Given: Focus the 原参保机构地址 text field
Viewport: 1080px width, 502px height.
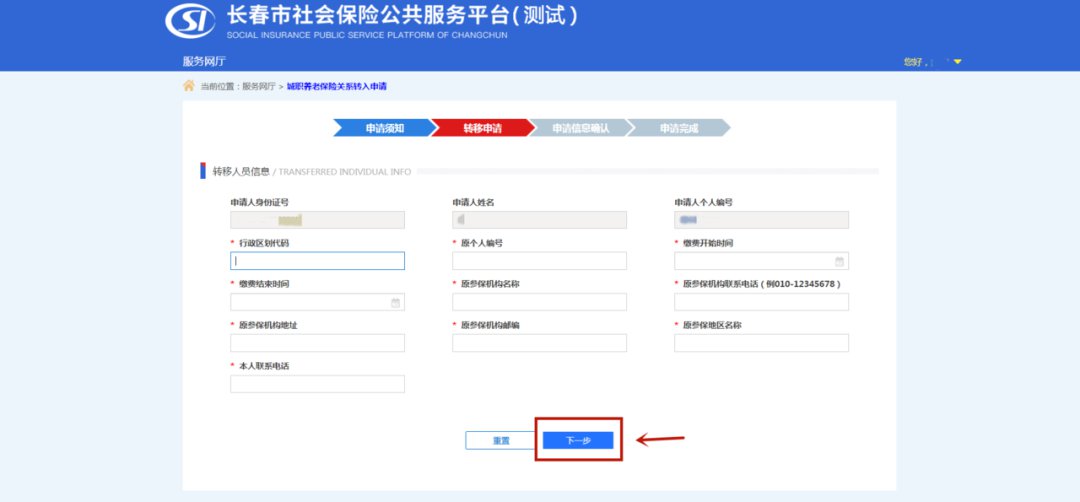Looking at the screenshot, I should click(317, 343).
